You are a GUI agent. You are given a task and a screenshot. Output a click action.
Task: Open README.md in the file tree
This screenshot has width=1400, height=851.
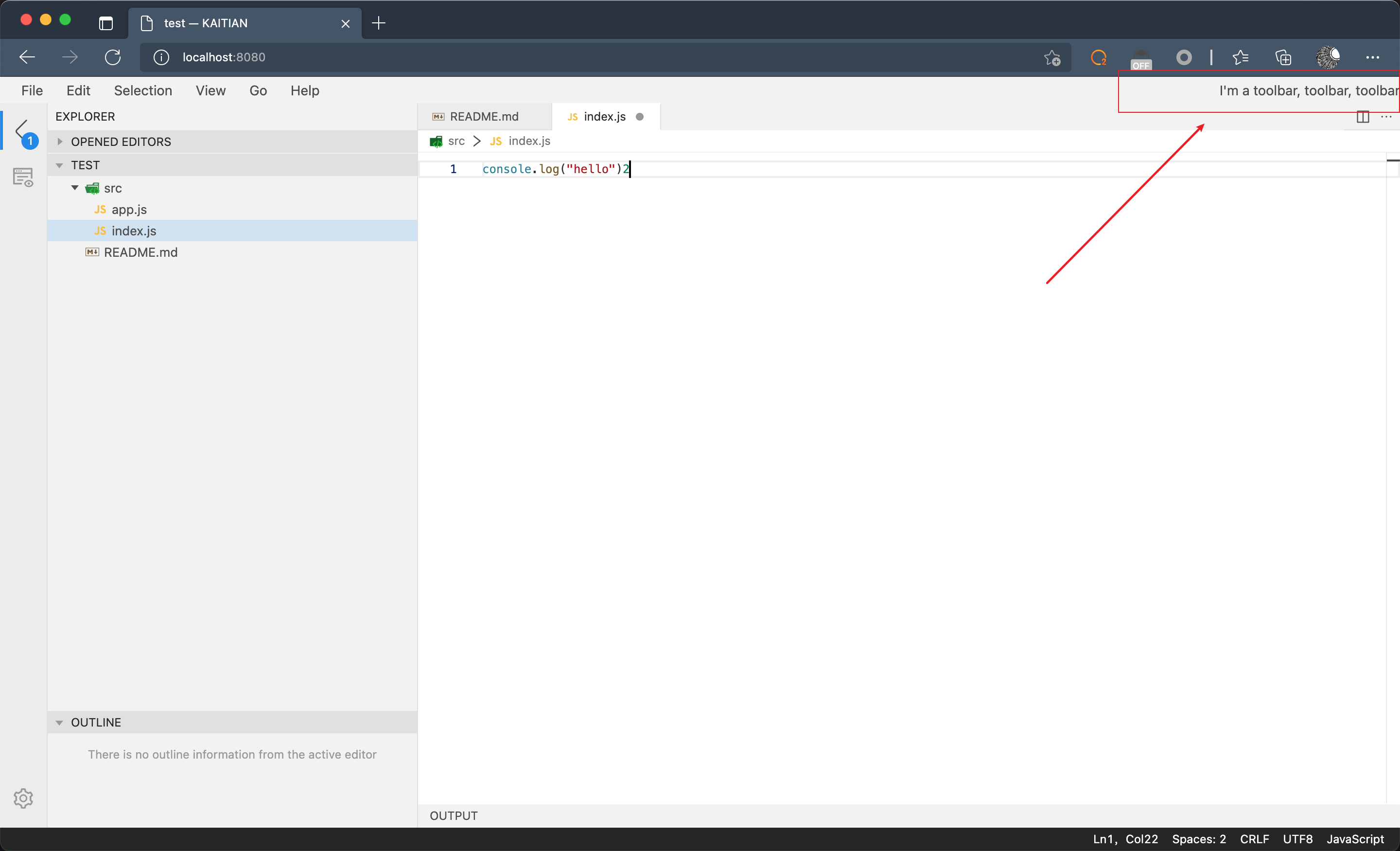point(232,252)
